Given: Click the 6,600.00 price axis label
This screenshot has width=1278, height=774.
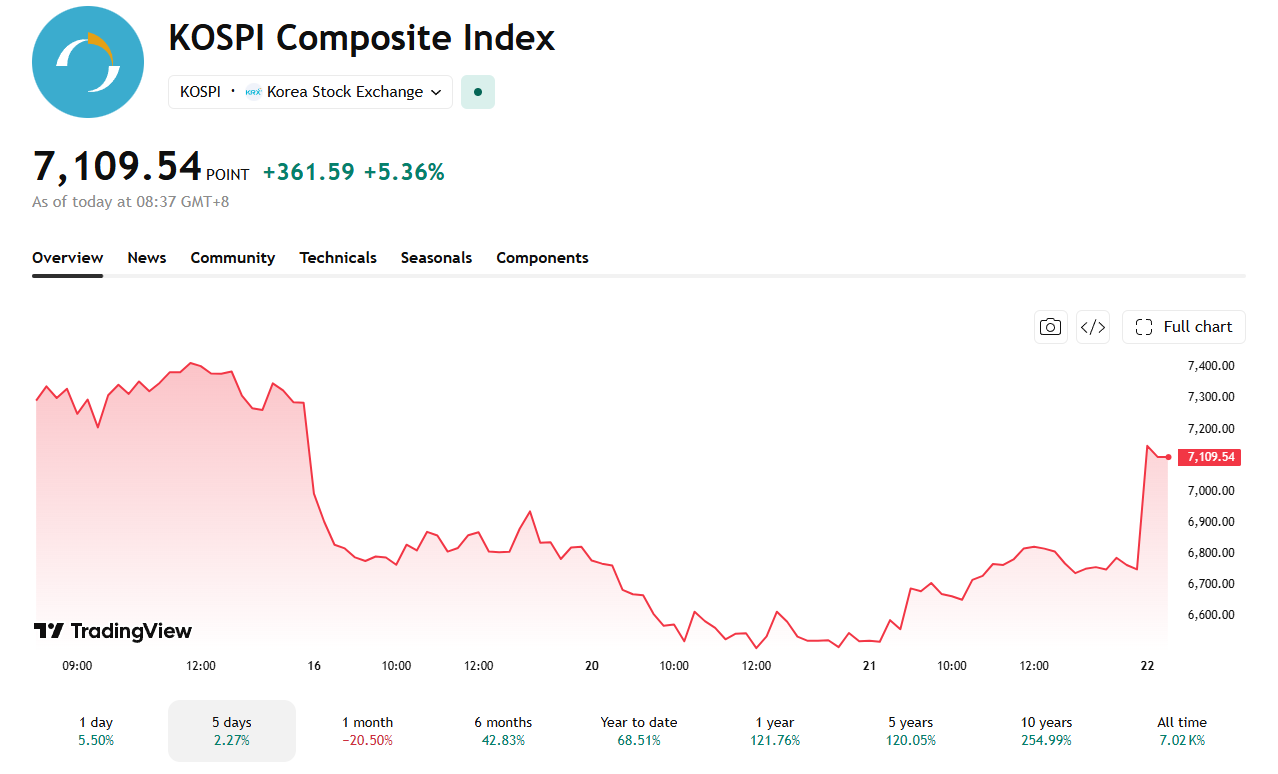Looking at the screenshot, I should click(x=1210, y=615).
